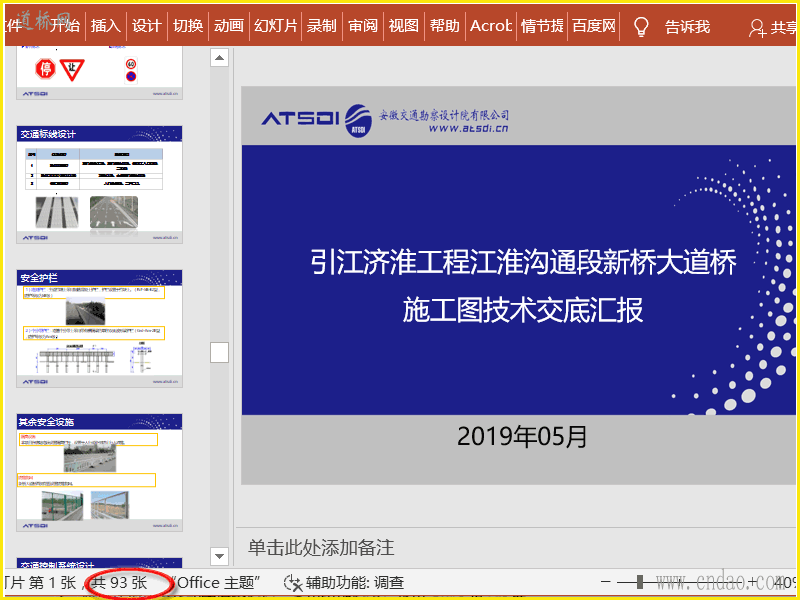This screenshot has width=800, height=600.
Task: Switch to the 设计 tab
Action: [146, 26]
